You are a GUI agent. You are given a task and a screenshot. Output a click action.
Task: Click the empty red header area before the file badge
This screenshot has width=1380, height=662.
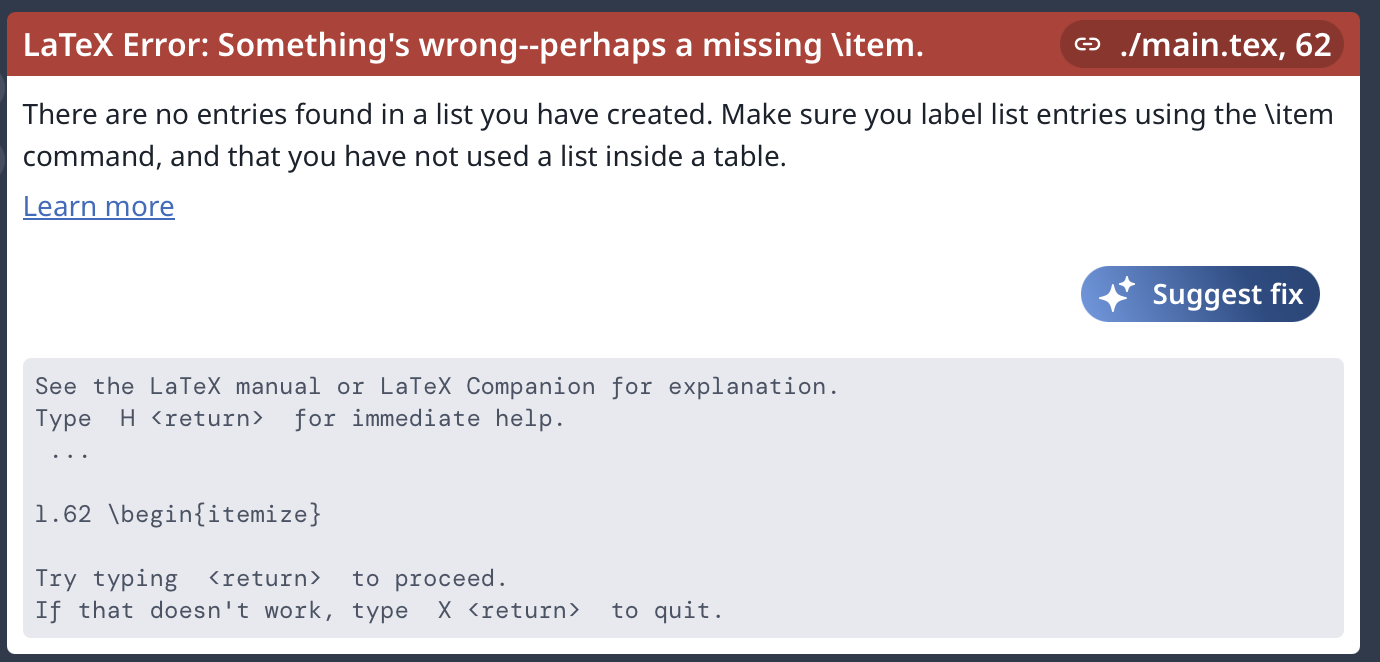990,45
